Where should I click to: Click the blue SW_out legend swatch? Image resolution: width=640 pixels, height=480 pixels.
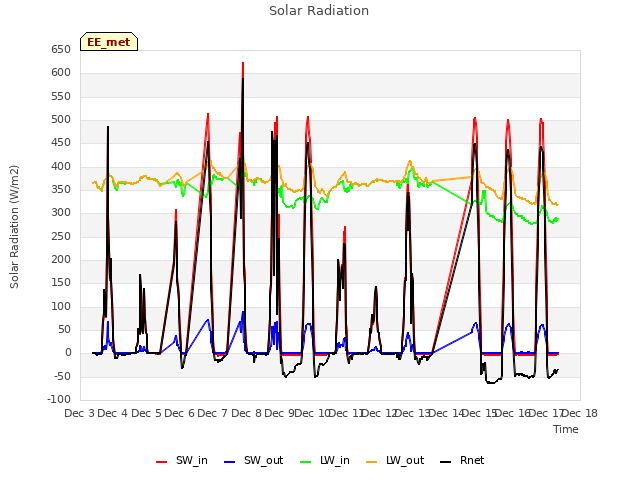pos(230,462)
